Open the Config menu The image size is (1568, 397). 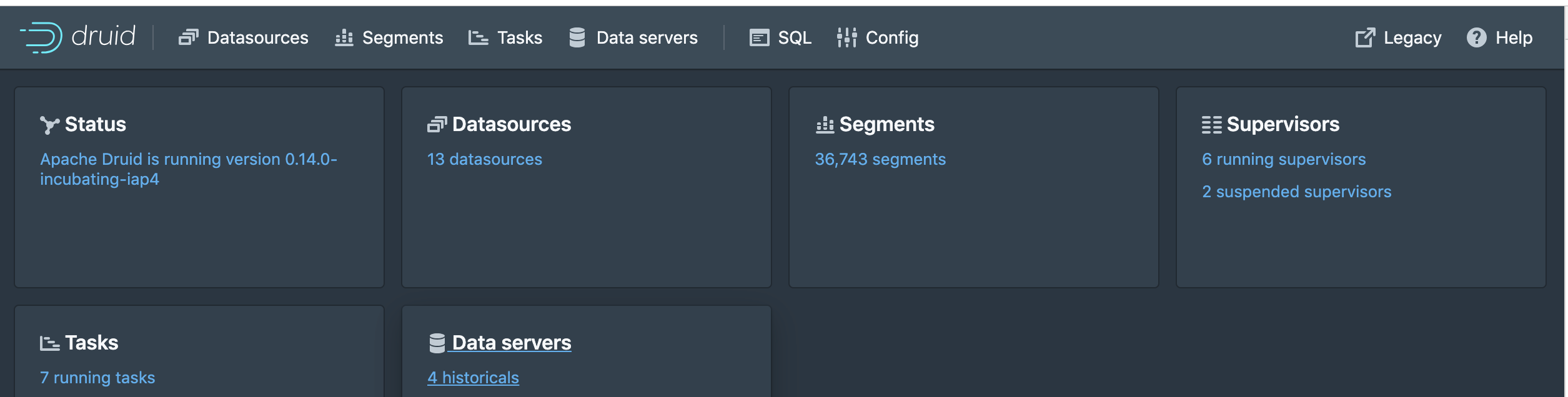(878, 37)
